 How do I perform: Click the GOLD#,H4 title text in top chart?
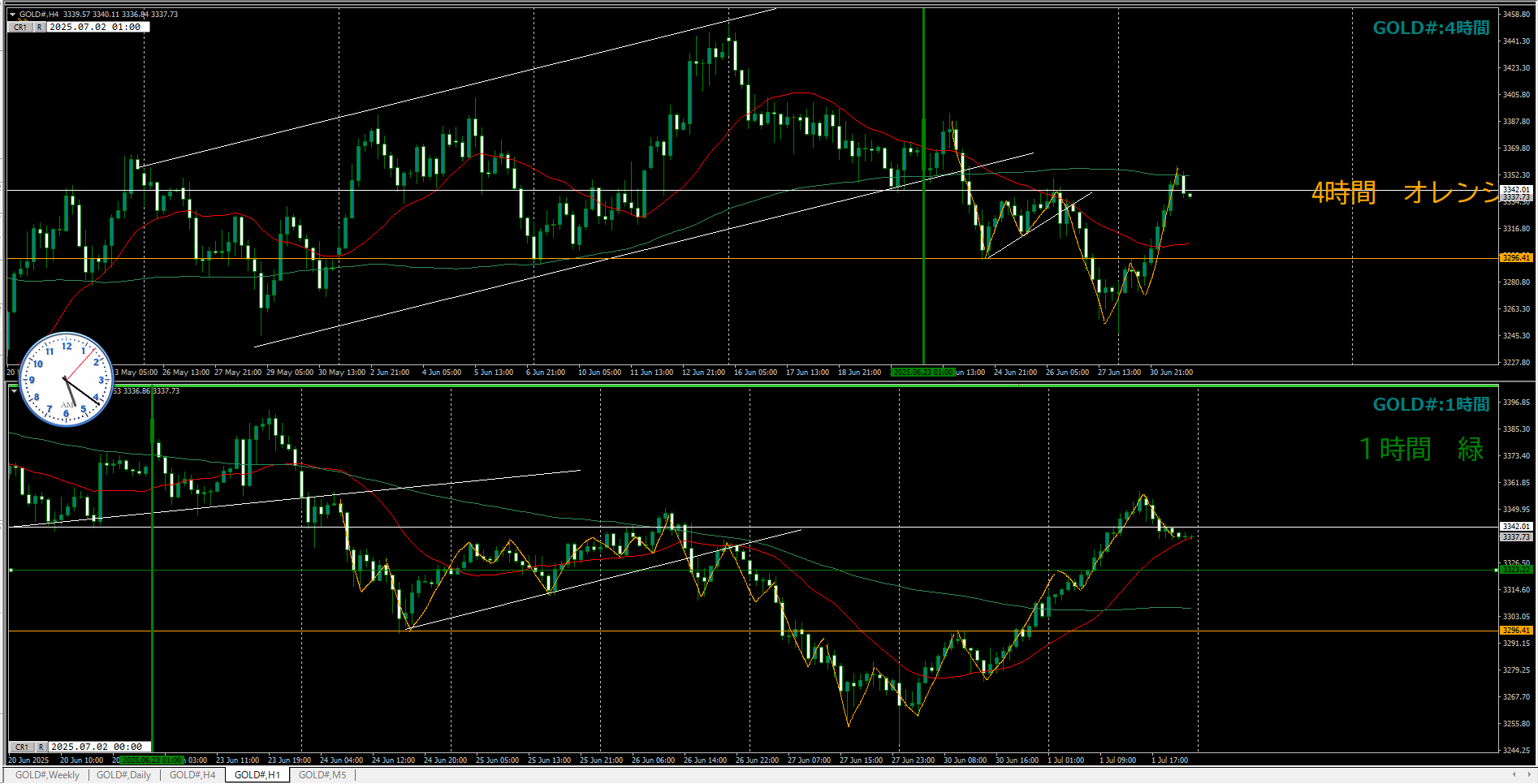point(38,15)
